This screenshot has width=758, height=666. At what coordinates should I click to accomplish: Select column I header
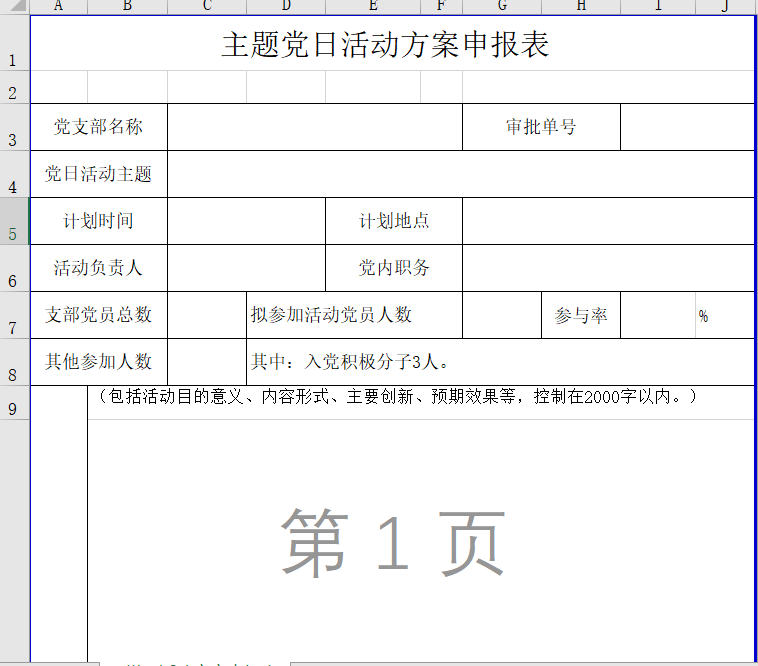658,7
